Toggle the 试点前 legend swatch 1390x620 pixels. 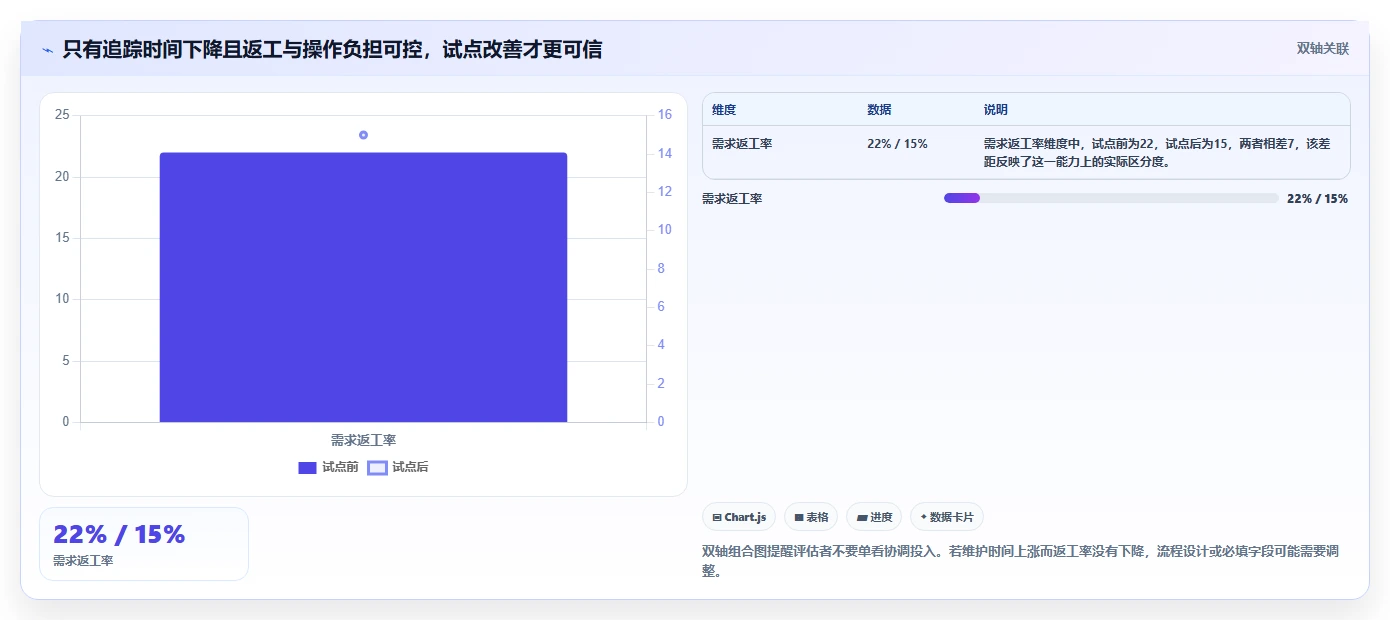click(x=307, y=467)
